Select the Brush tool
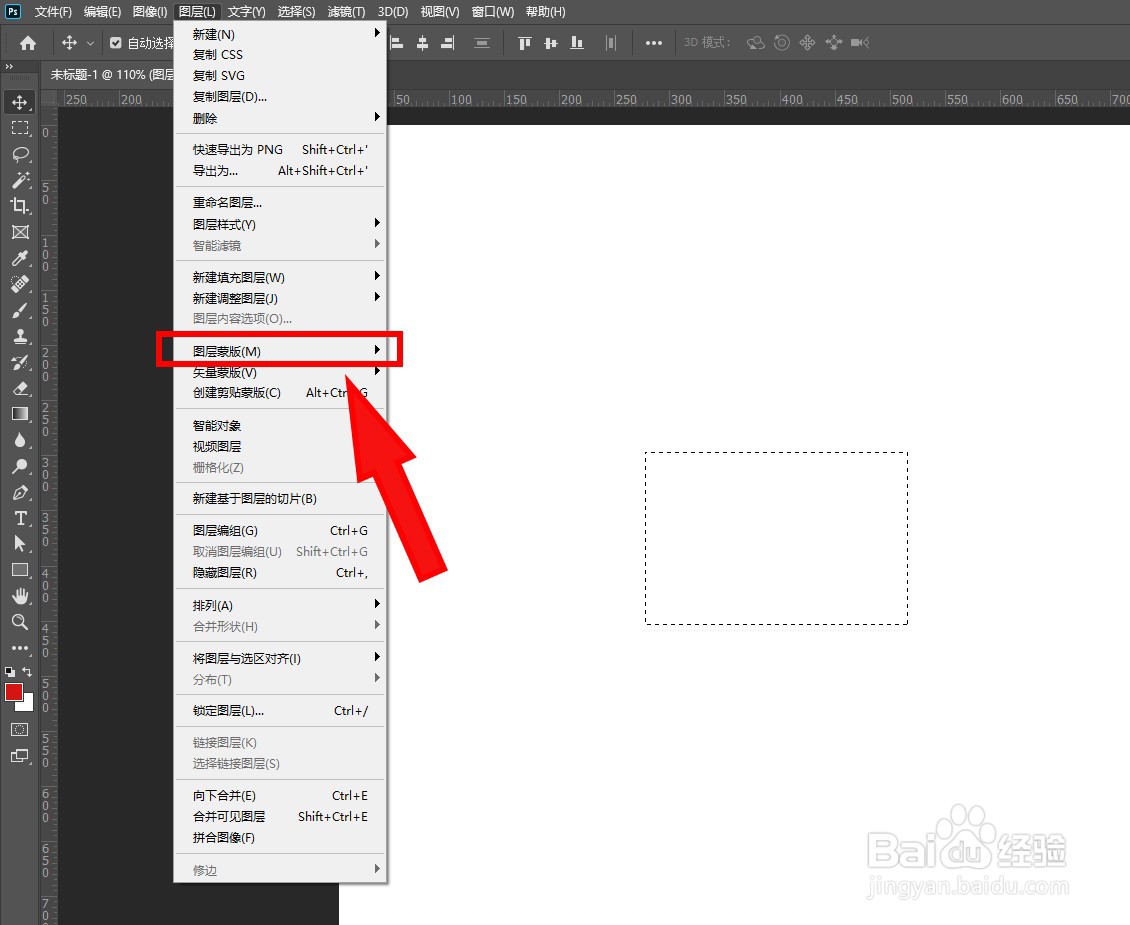The image size is (1130, 925). click(x=19, y=310)
